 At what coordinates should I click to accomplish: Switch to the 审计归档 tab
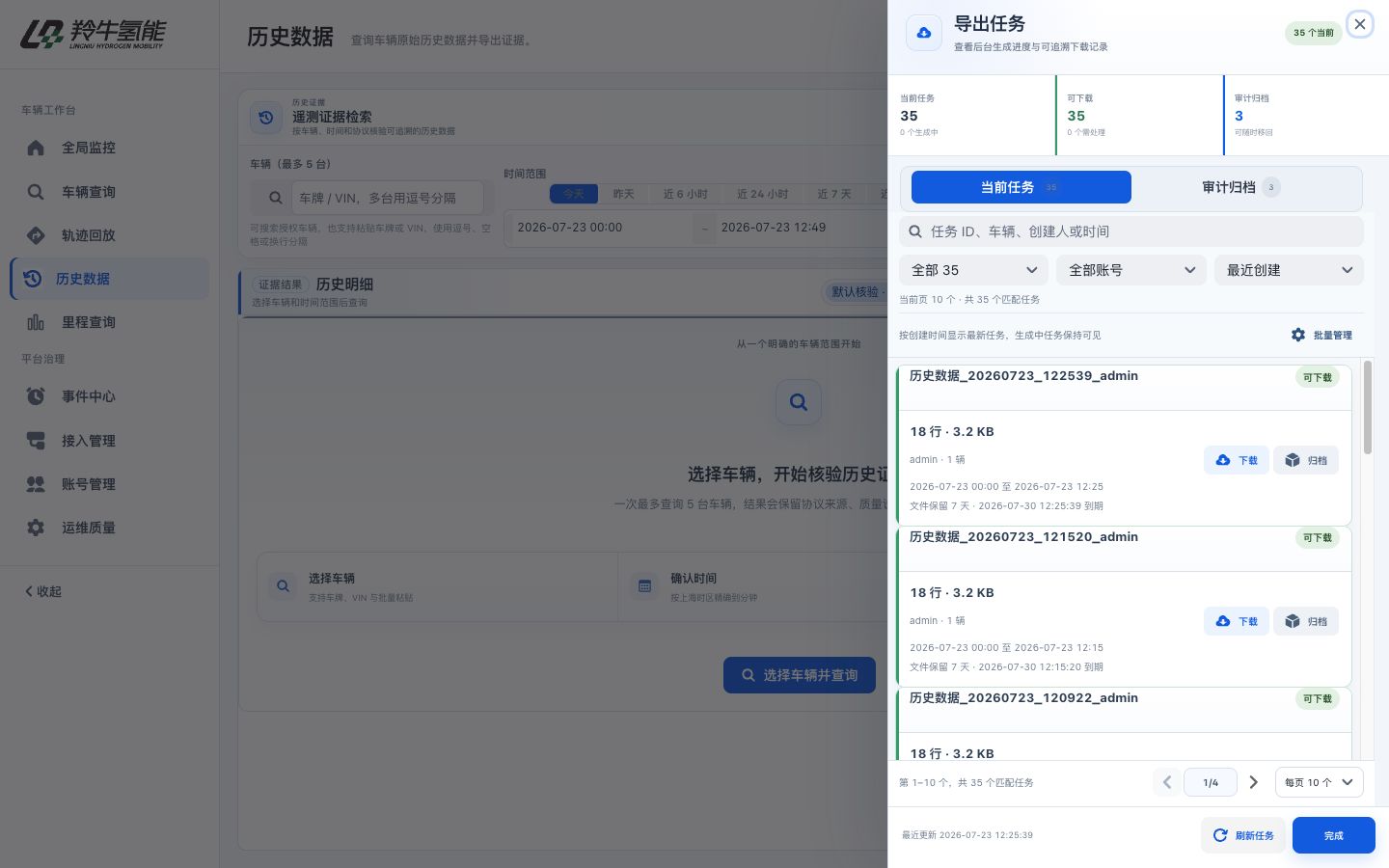click(1242, 187)
